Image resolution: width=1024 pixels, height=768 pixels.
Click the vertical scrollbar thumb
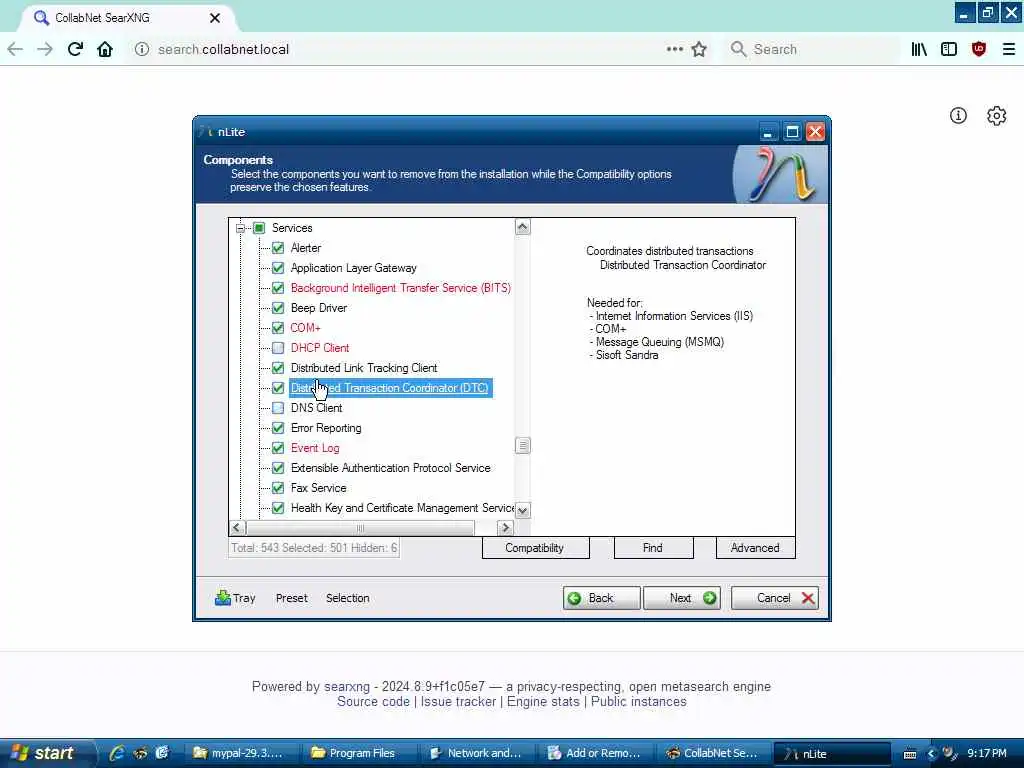coord(522,445)
